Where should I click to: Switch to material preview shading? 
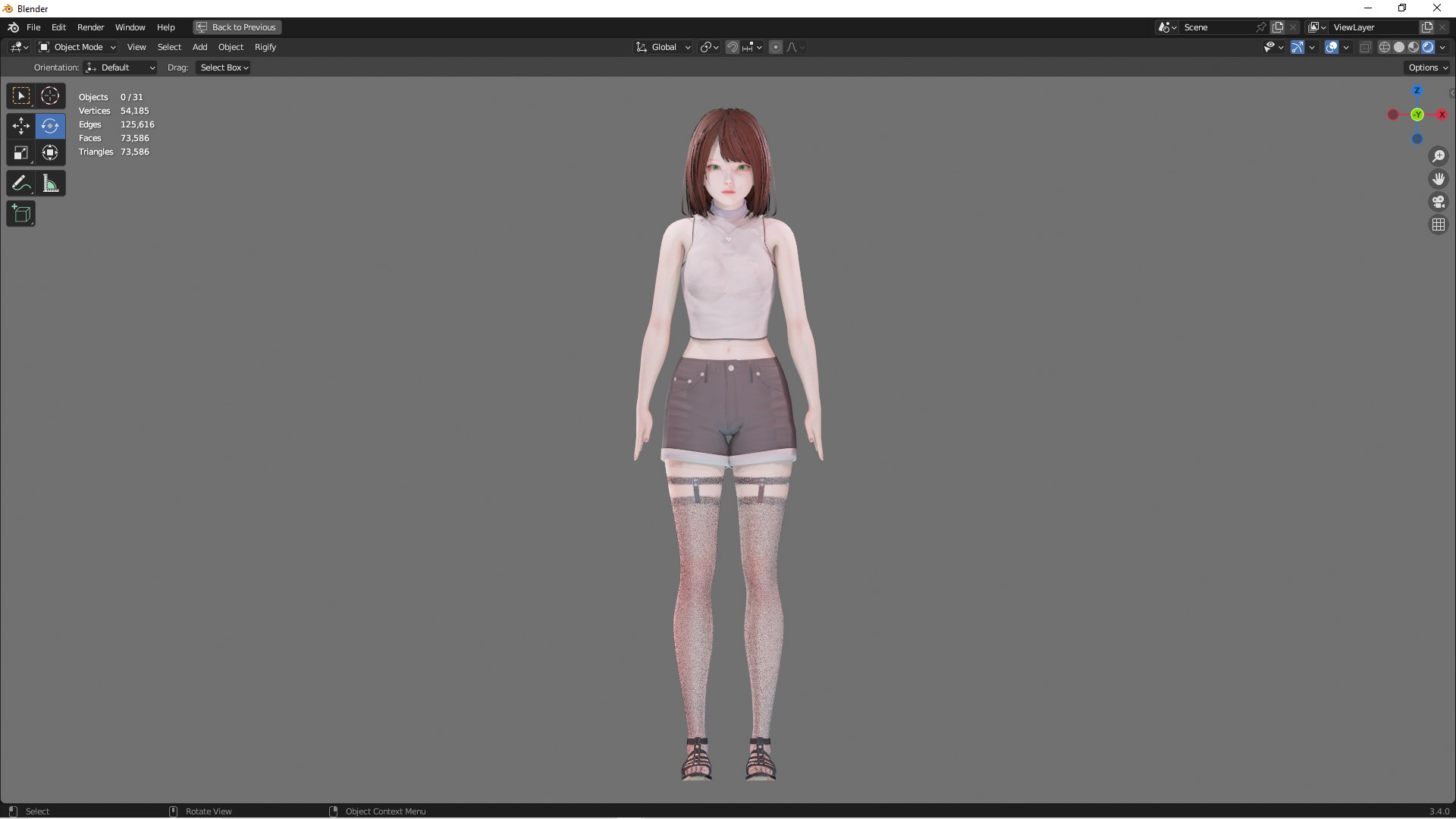coord(1414,47)
